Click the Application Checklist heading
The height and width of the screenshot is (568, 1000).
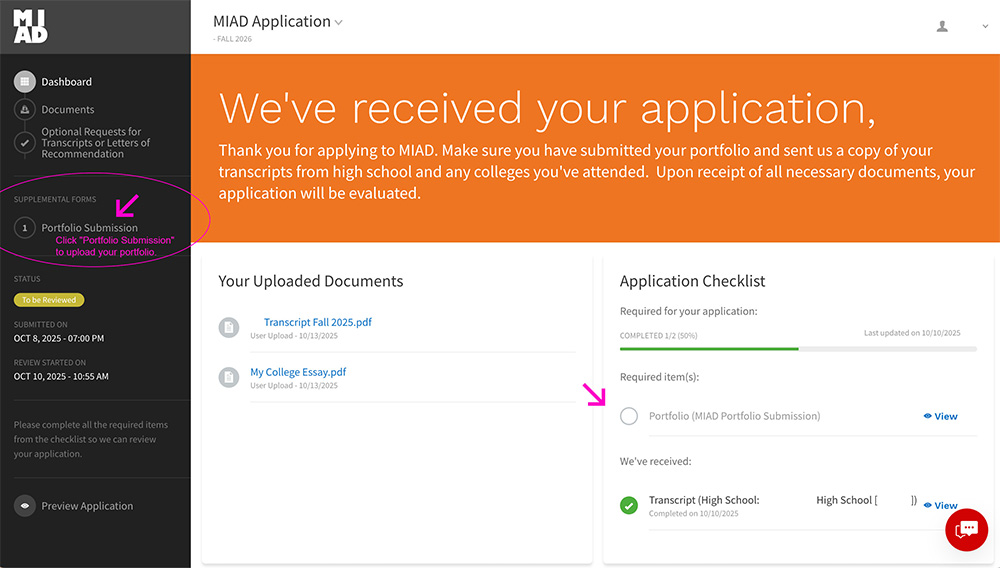click(x=693, y=281)
